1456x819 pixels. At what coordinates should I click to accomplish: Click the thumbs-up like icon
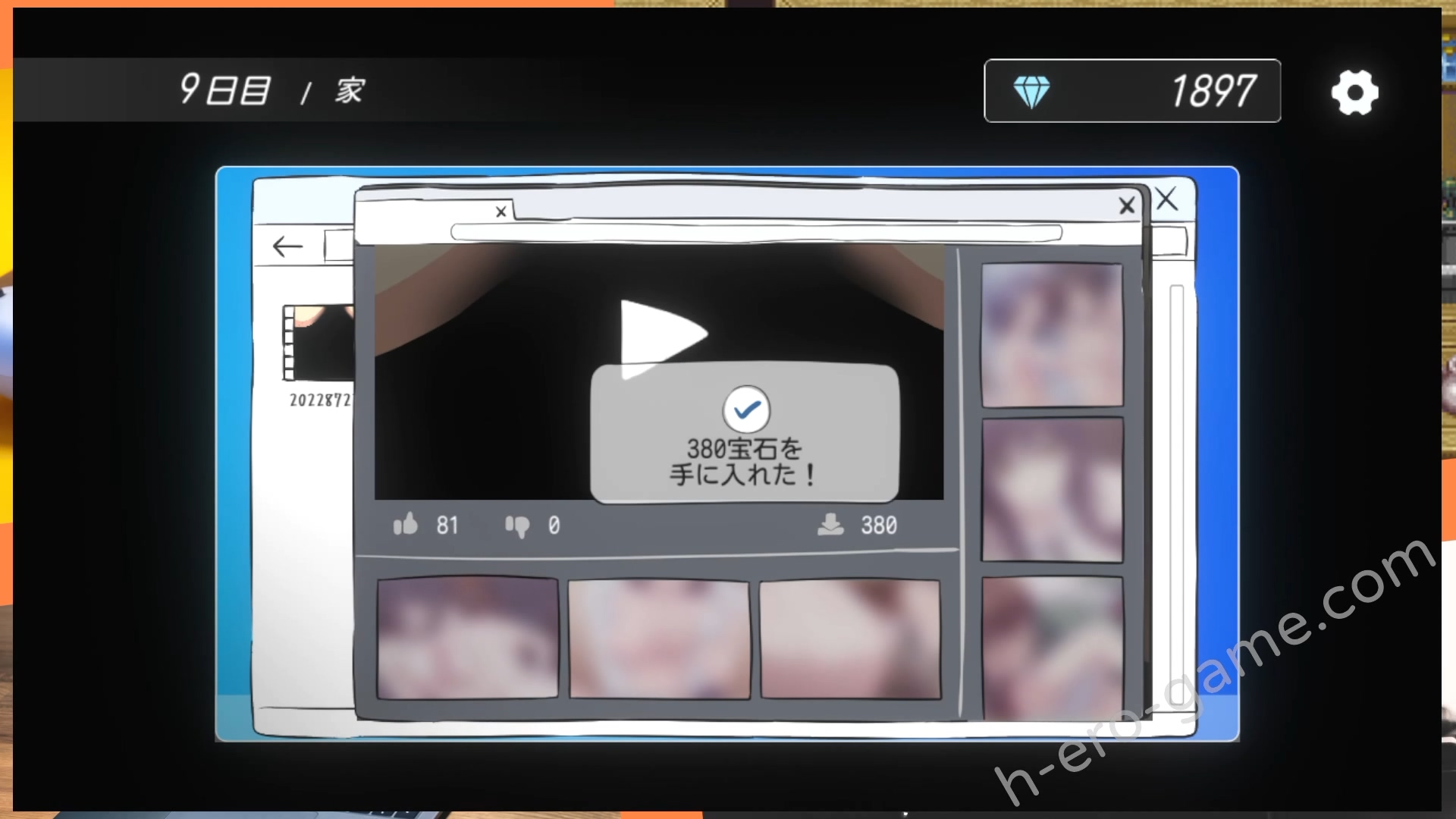click(x=406, y=524)
